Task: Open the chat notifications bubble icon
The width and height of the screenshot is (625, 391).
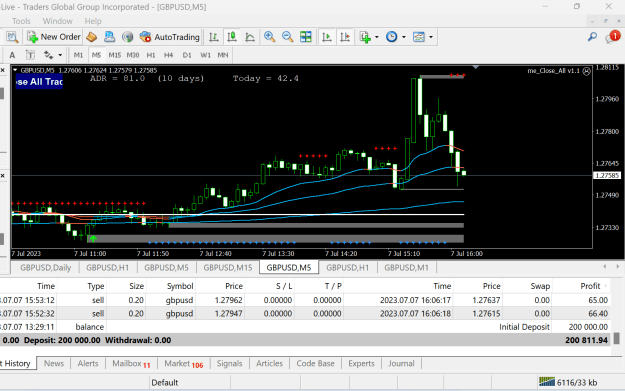Action: 612,37
